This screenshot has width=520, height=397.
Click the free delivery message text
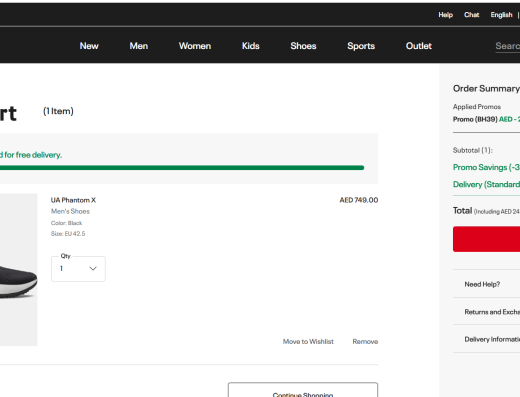31,155
